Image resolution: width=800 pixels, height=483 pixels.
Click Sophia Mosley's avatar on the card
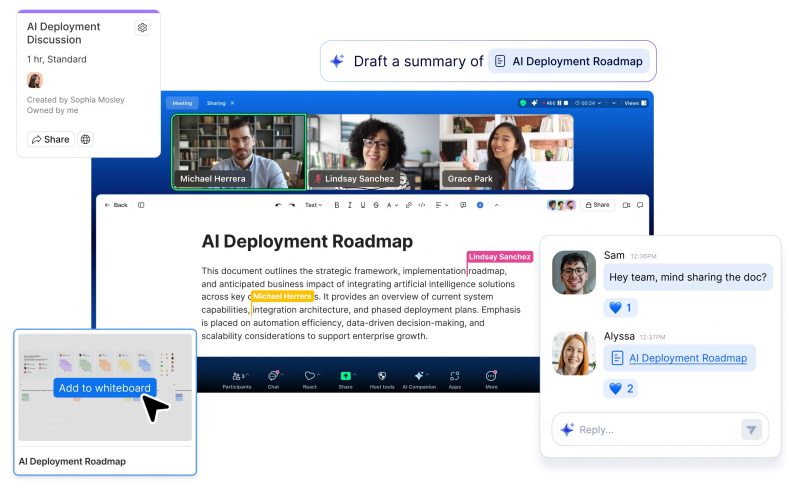click(35, 80)
